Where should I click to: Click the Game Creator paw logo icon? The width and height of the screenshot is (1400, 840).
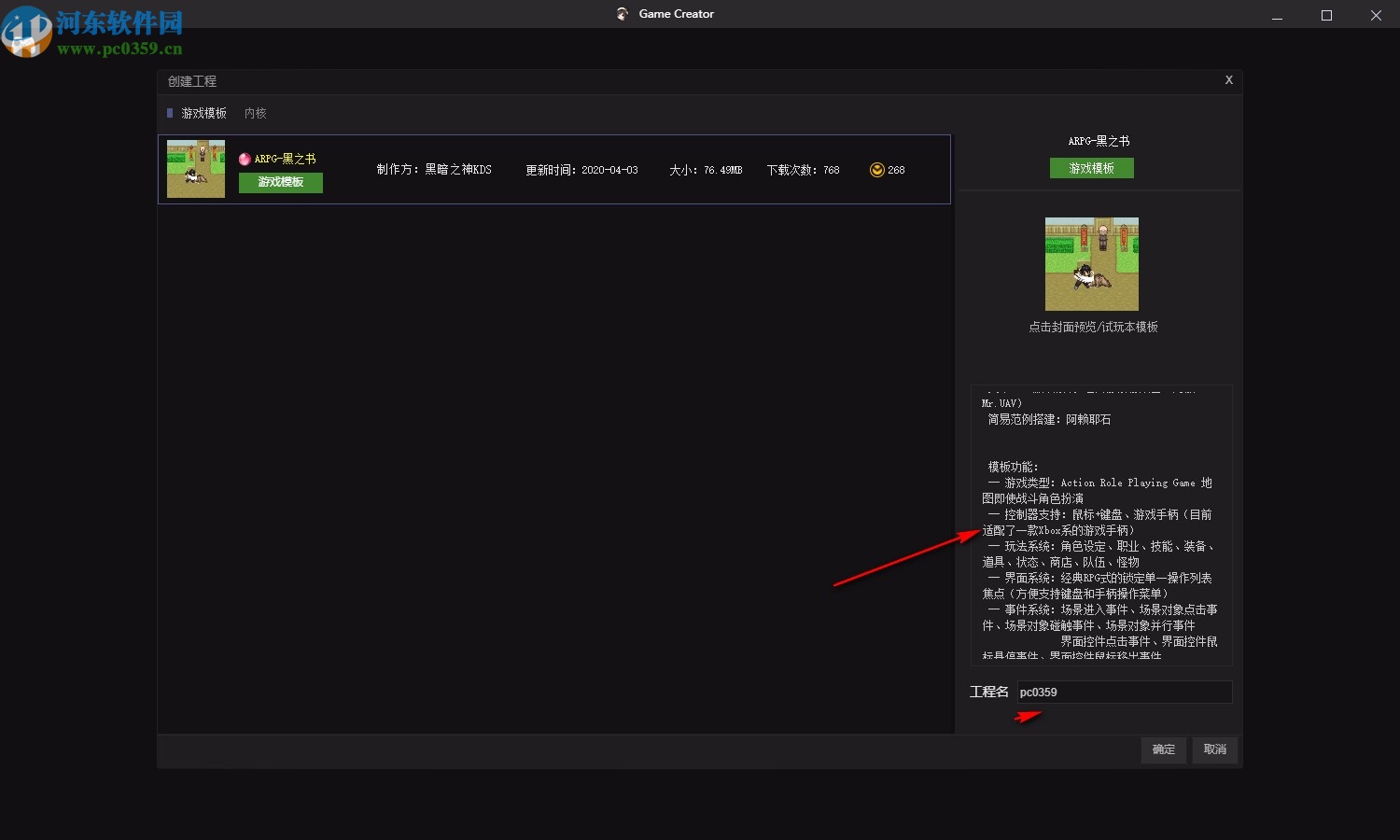pos(622,14)
